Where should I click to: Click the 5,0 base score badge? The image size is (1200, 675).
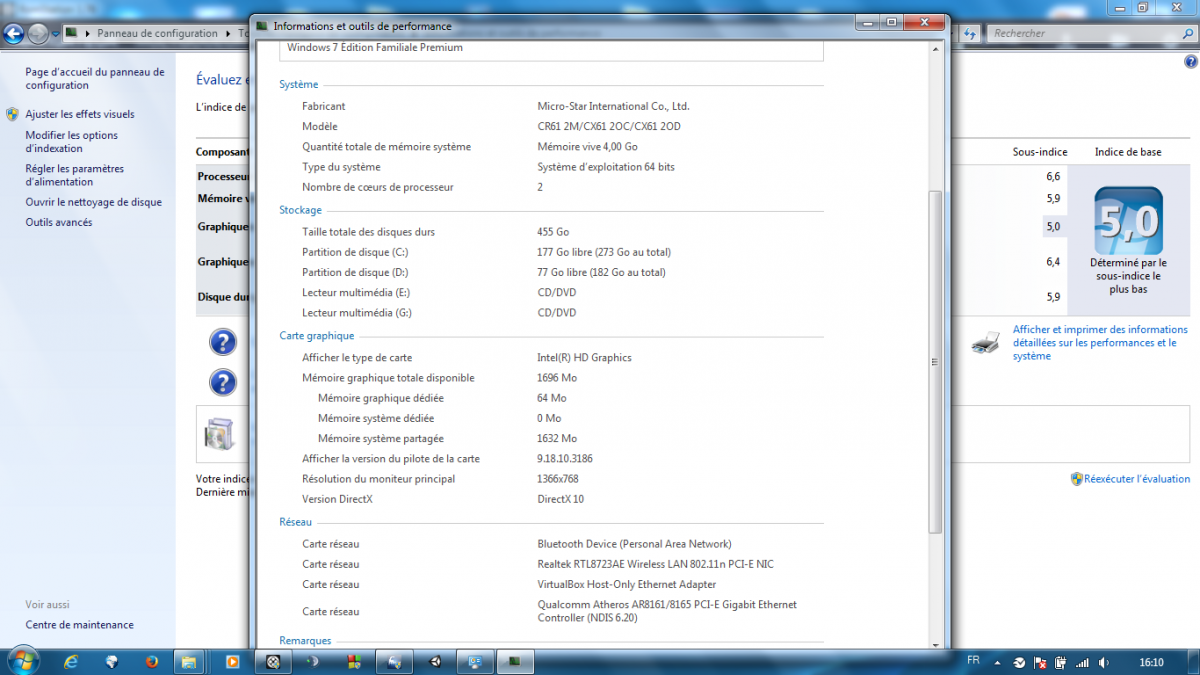pyautogui.click(x=1128, y=221)
